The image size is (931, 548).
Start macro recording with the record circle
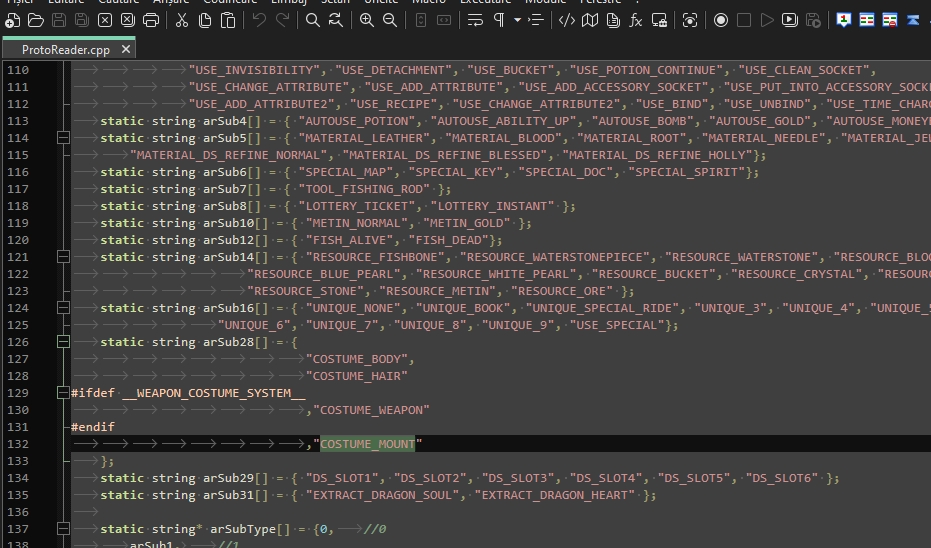coord(721,21)
